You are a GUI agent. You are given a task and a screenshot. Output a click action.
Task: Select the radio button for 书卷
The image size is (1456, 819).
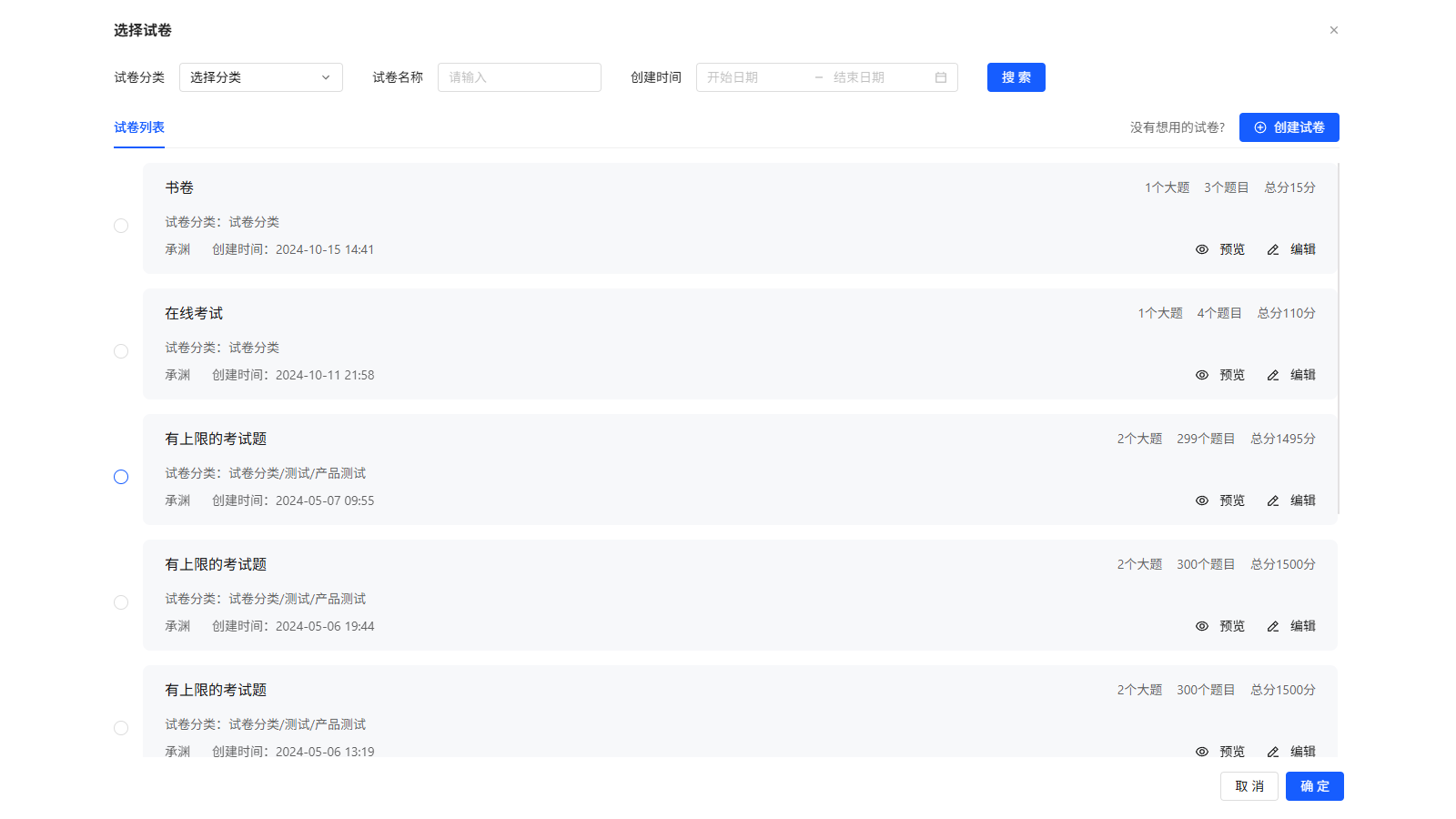[121, 225]
